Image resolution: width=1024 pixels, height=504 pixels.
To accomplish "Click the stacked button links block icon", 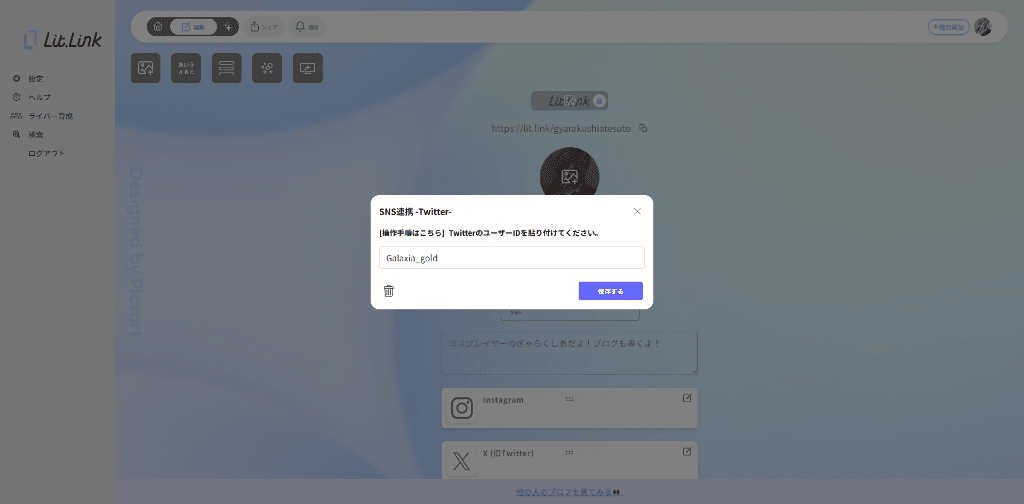I will (227, 68).
